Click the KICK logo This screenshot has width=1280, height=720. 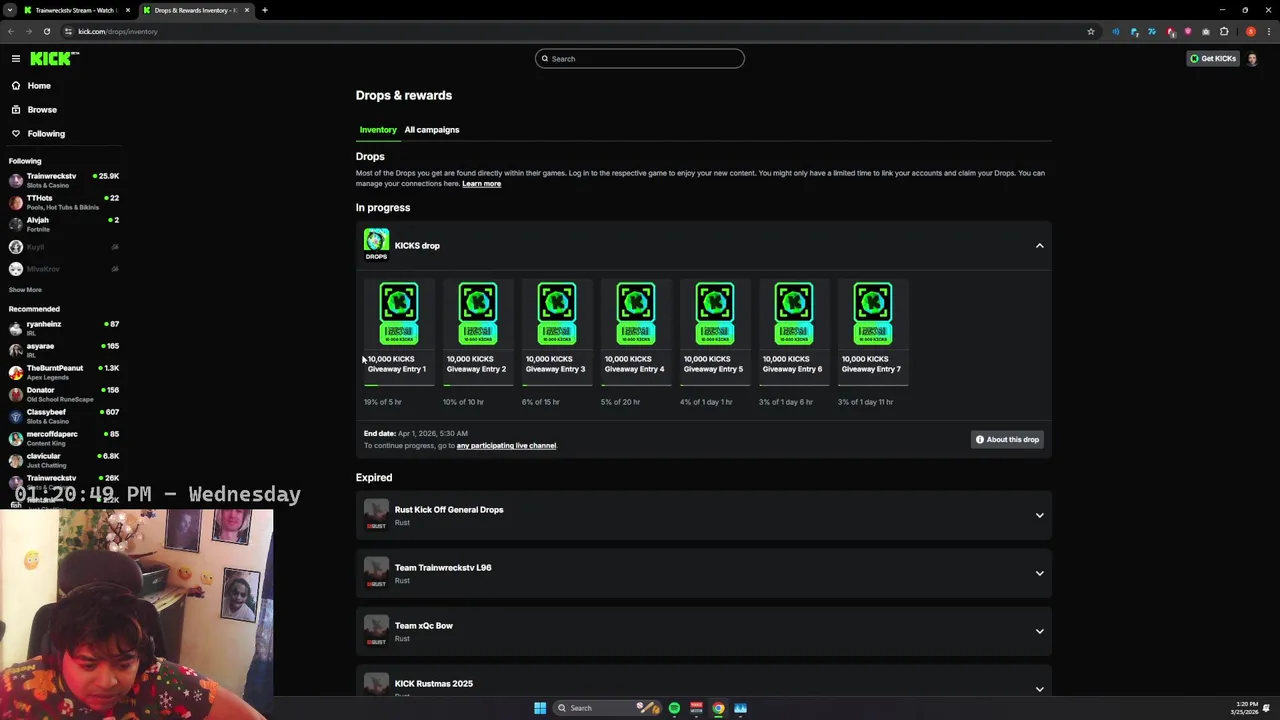(x=54, y=59)
